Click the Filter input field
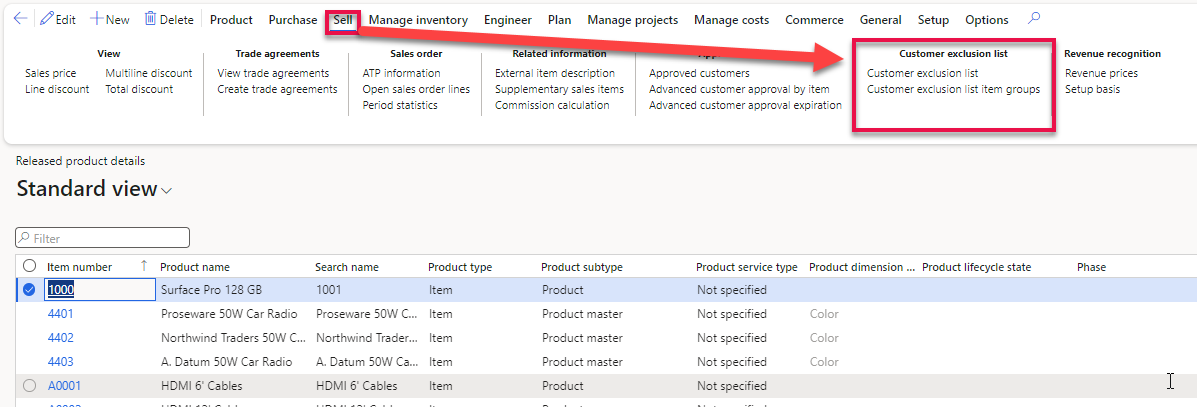The width and height of the screenshot is (1197, 407). (x=102, y=238)
